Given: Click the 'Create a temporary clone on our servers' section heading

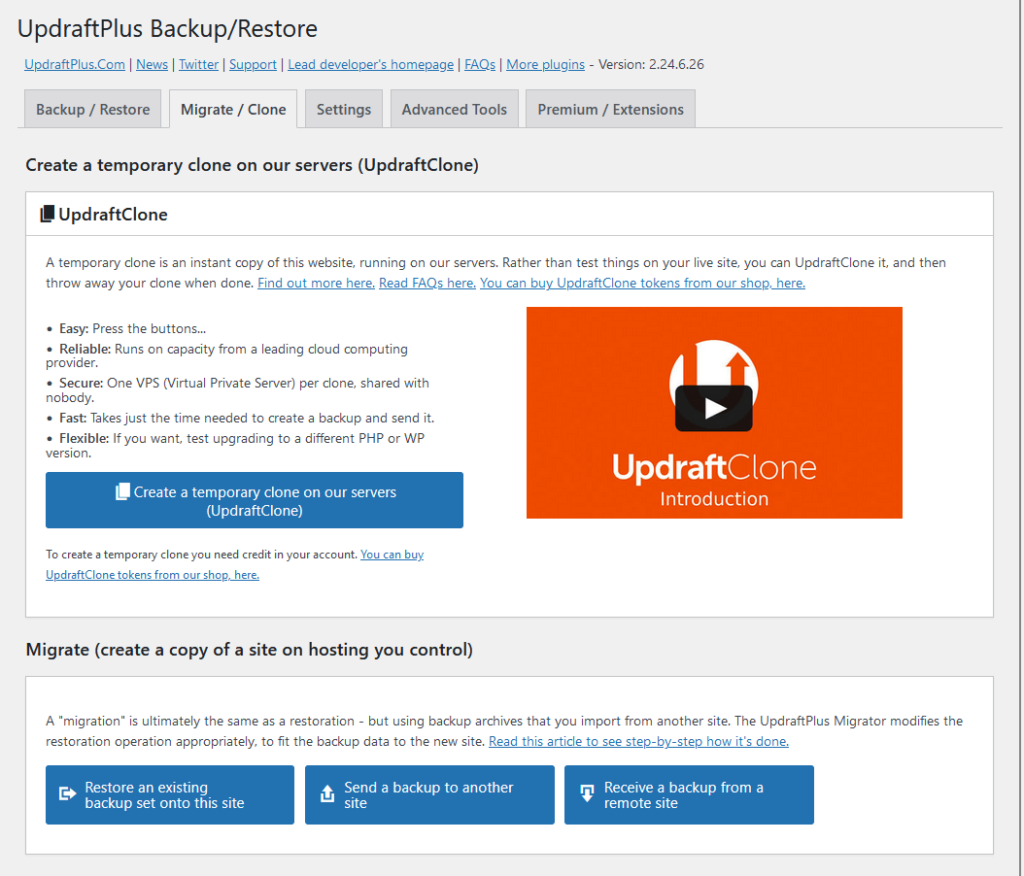Looking at the screenshot, I should coord(251,165).
